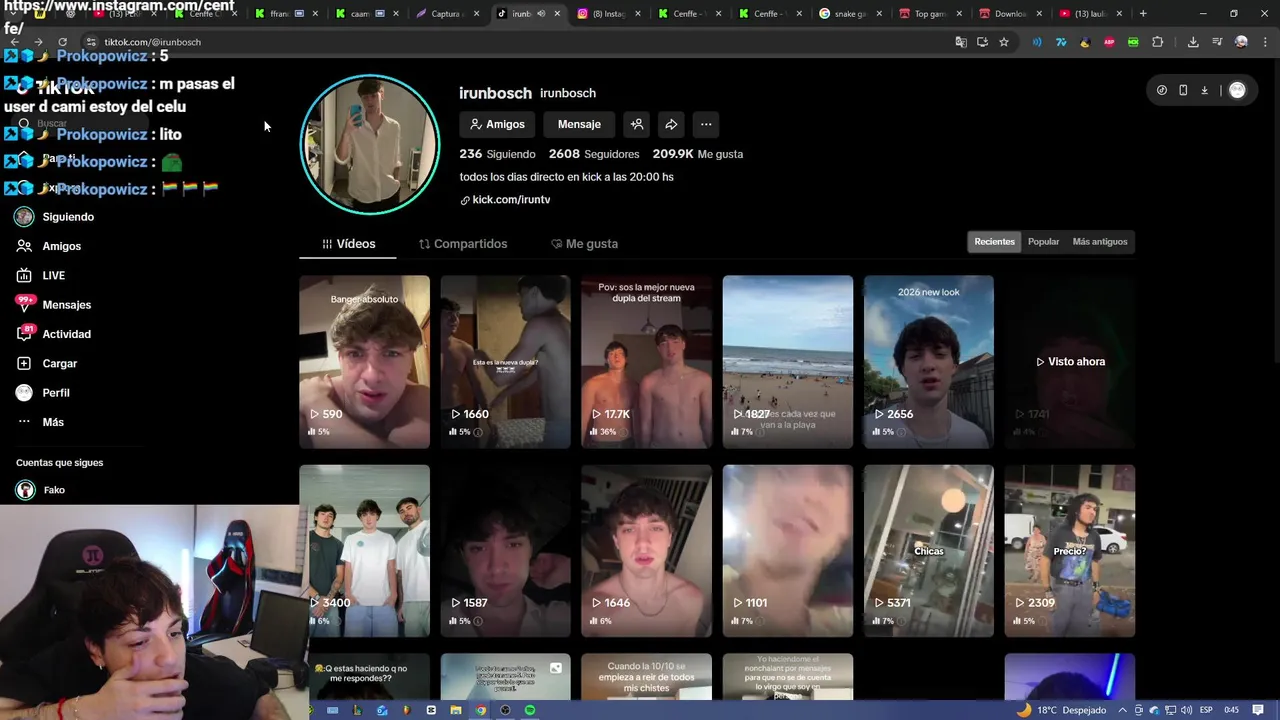Click the irunbosch profile picture
Image resolution: width=1280 pixels, height=720 pixels.
[370, 145]
